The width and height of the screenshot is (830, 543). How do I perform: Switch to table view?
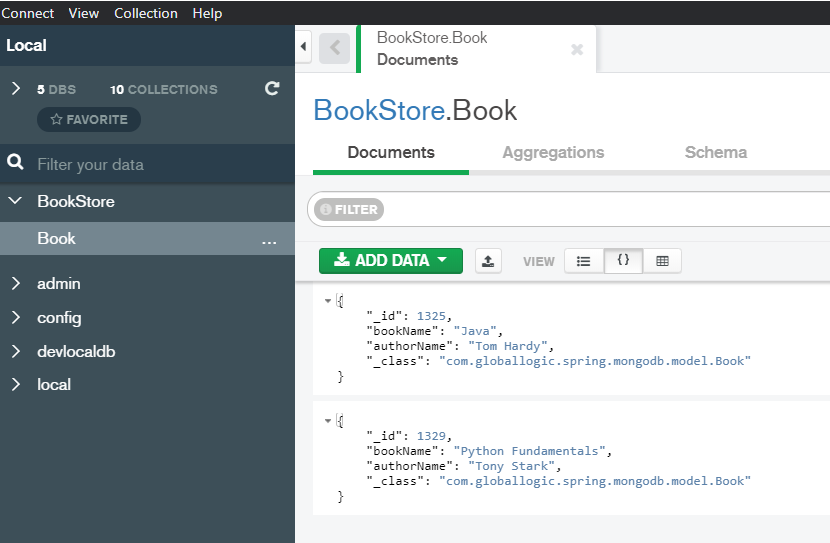coord(662,261)
